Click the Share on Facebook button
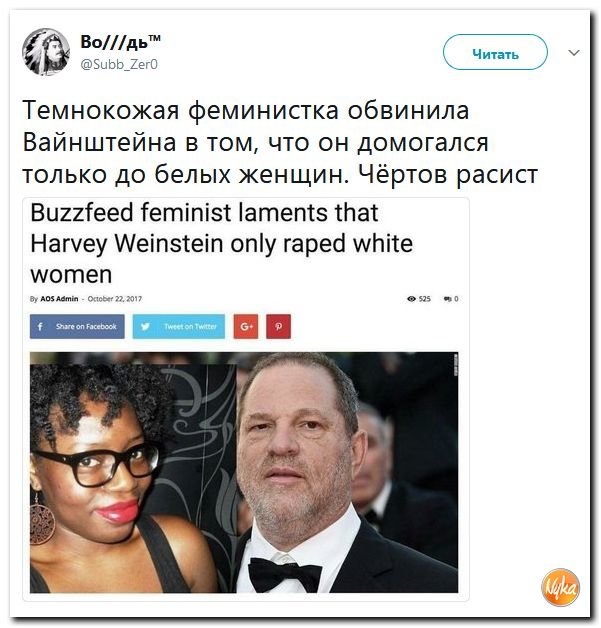This screenshot has height=628, width=601. point(77,326)
